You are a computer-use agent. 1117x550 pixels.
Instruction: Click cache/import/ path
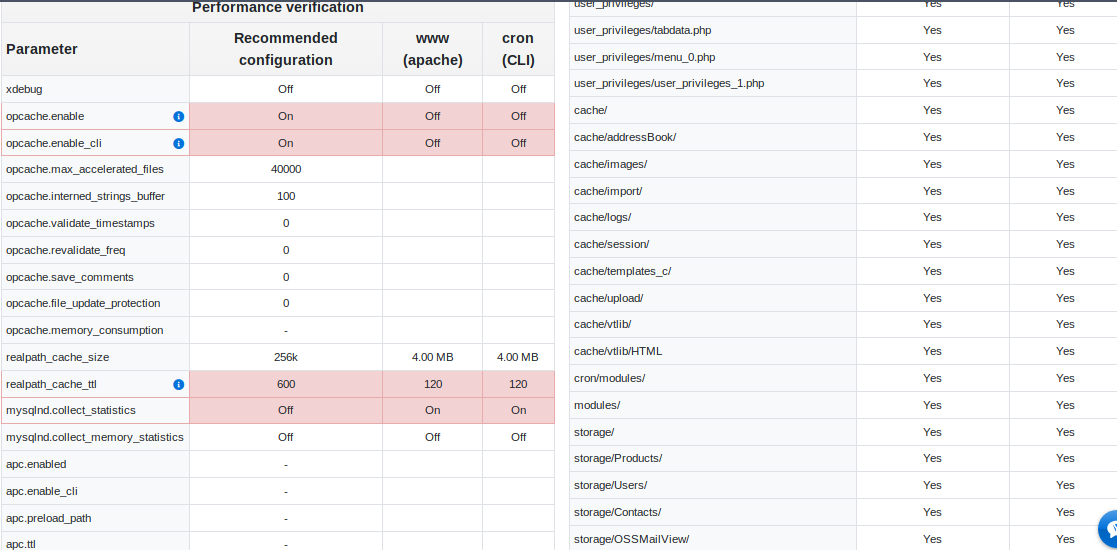608,191
